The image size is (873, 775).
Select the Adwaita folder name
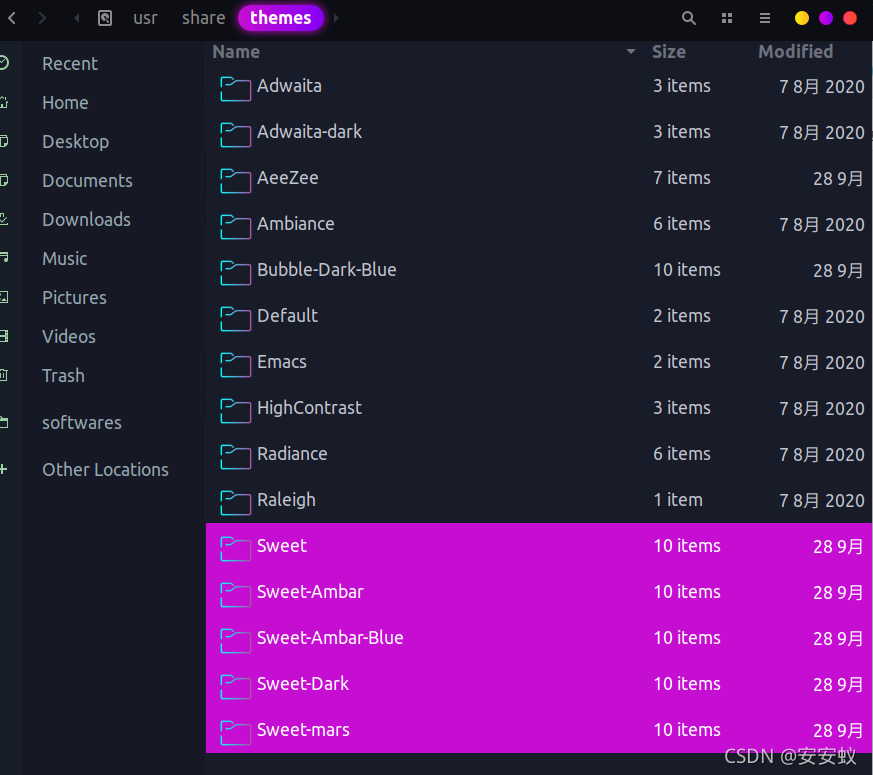point(289,86)
